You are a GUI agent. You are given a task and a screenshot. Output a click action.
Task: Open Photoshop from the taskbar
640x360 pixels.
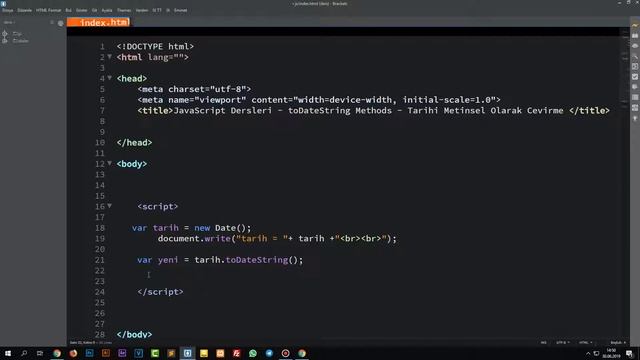click(89, 353)
